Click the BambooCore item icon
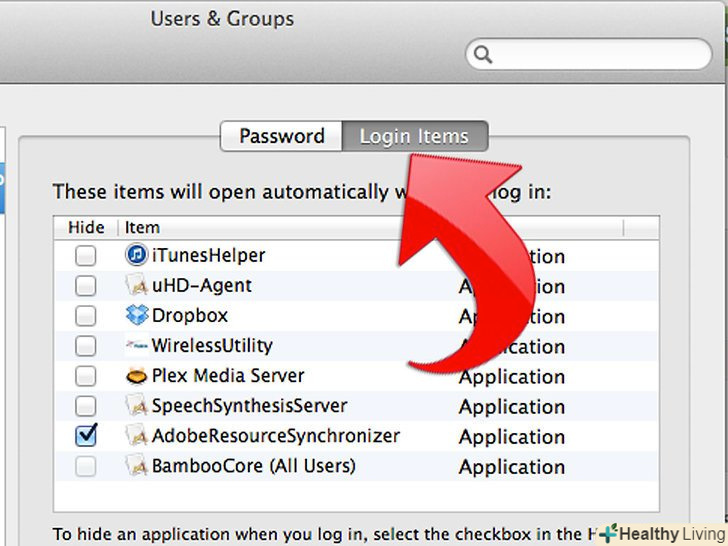 tap(137, 466)
